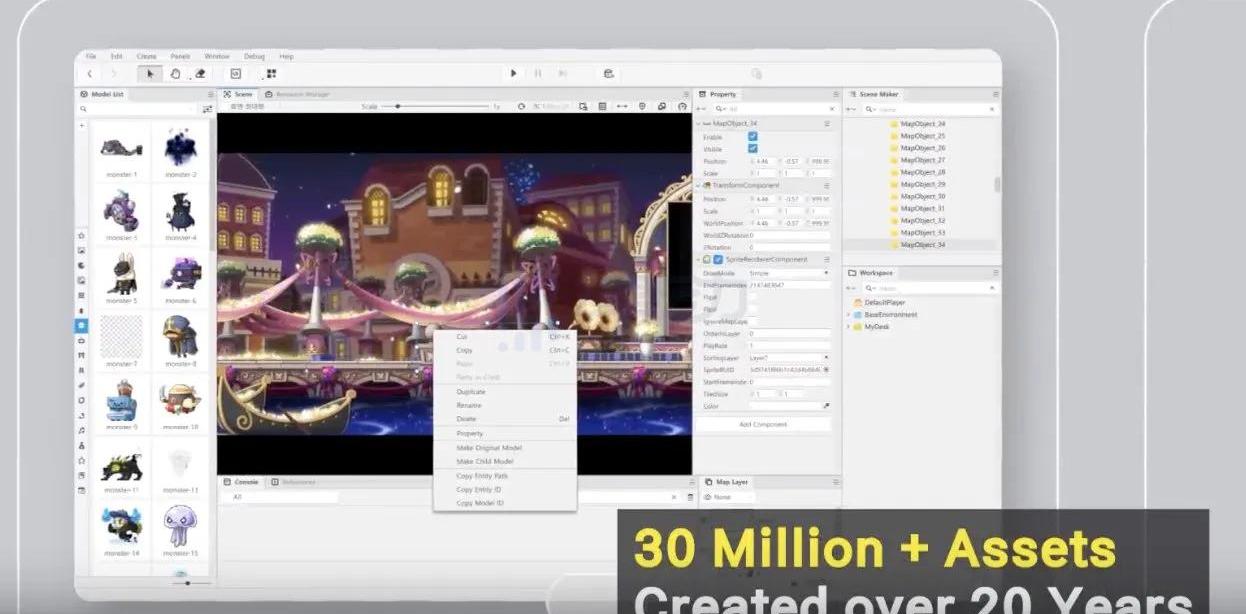Select the arrow selection tool

151,73
